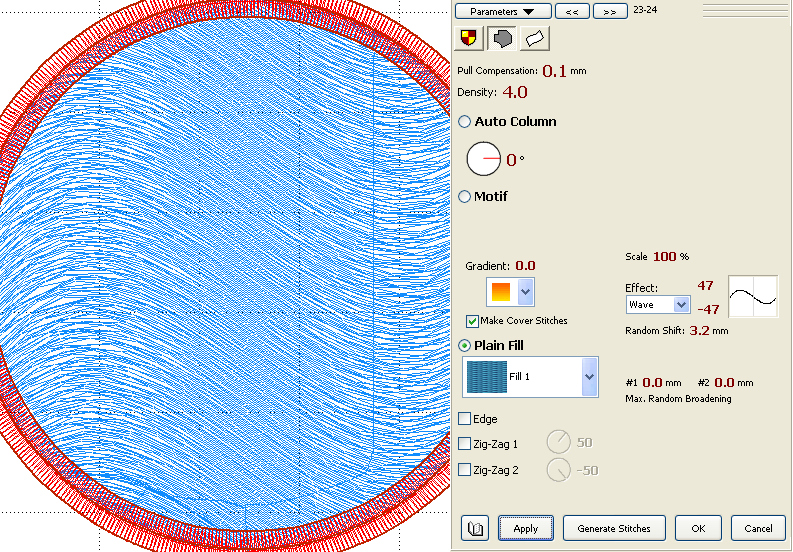793x552 pixels.
Task: Select the Plain Fill radio button
Action: 464,346
